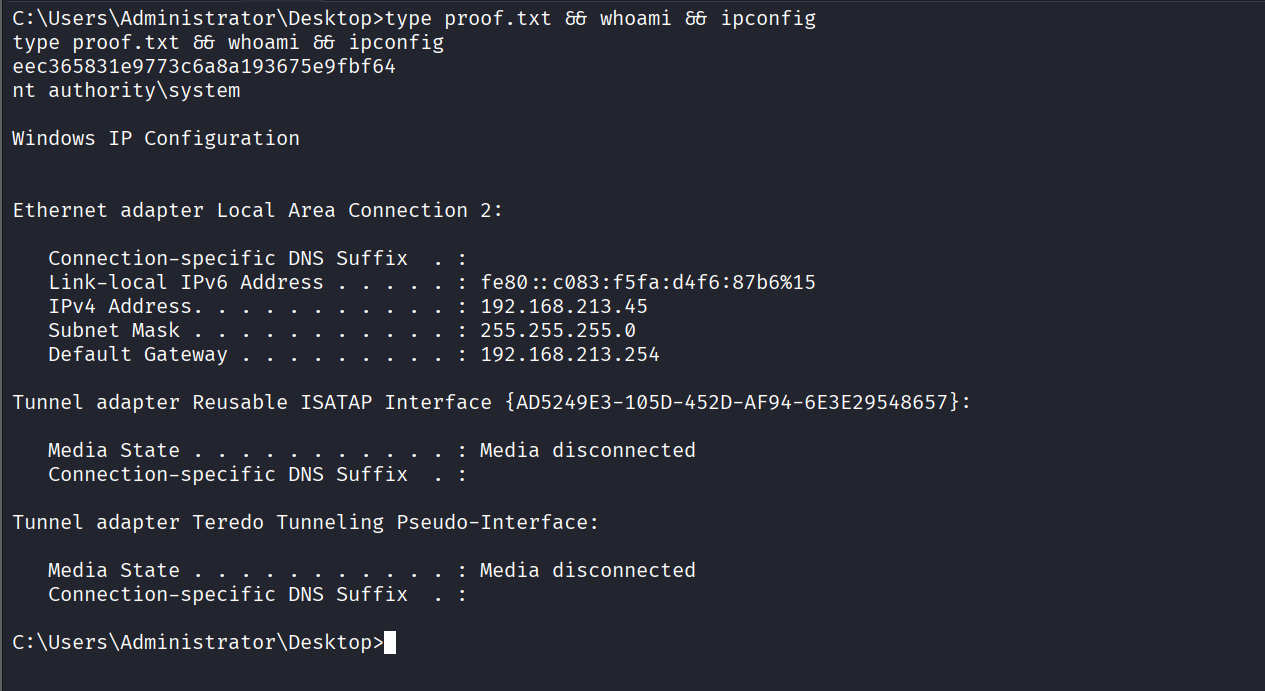This screenshot has width=1265, height=691.
Task: Click the subnet mask 255.255.255.0 value
Action: [x=558, y=331]
